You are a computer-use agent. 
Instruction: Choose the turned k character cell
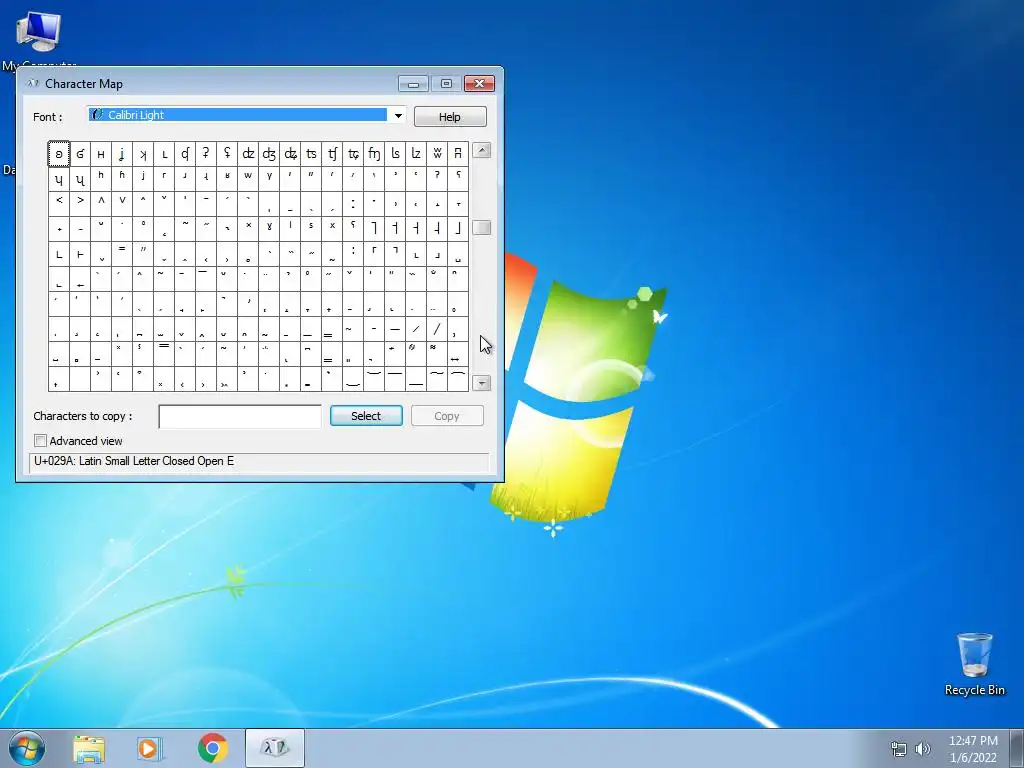click(142, 154)
